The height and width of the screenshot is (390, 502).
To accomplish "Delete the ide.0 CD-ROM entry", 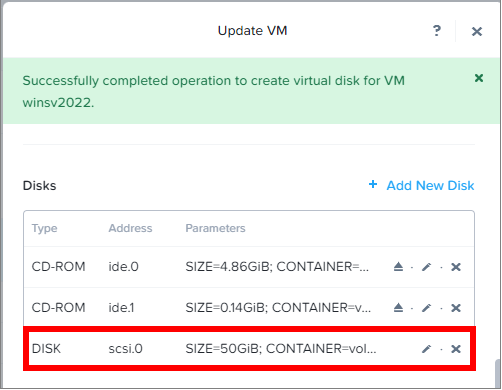I will pos(456,267).
